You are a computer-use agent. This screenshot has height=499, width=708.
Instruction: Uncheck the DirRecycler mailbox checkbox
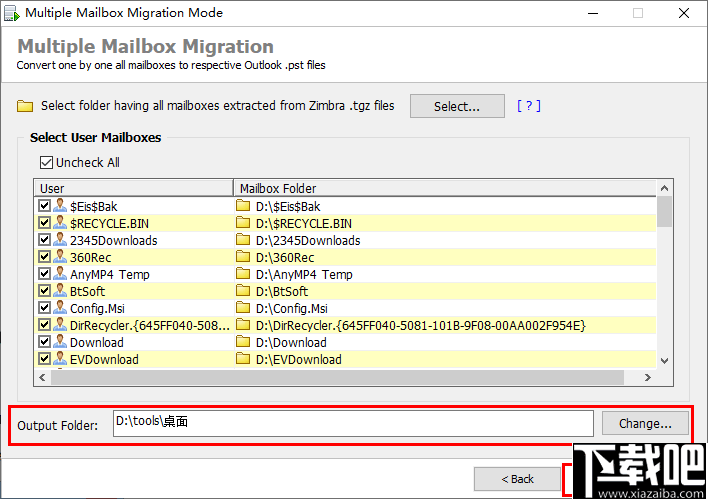tap(44, 325)
